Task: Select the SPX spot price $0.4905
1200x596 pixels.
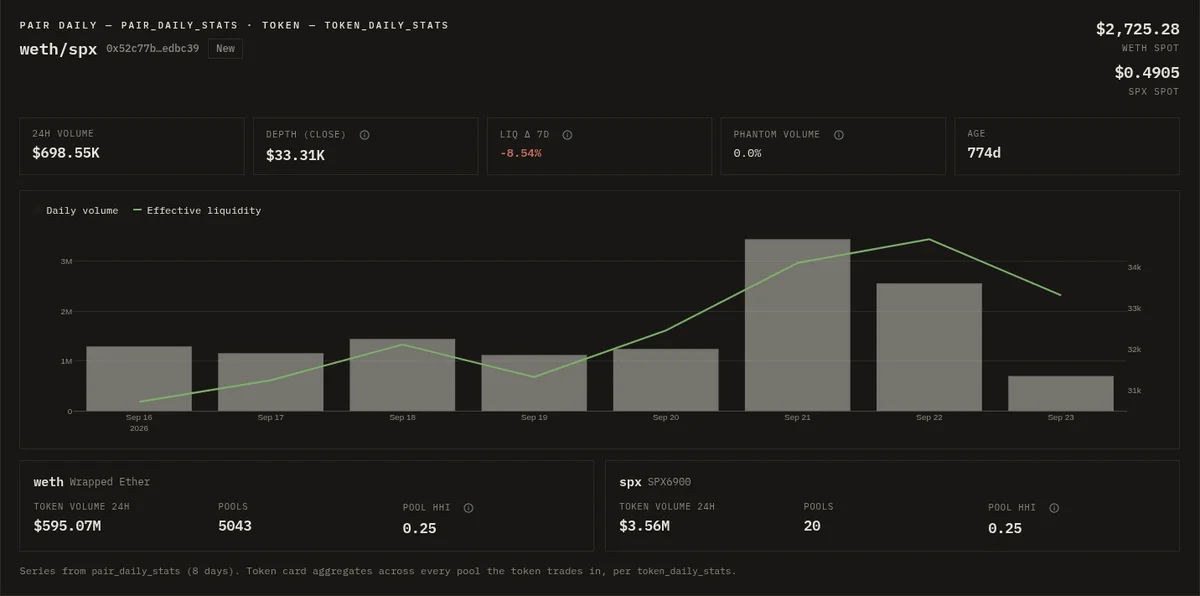Action: click(x=1147, y=72)
